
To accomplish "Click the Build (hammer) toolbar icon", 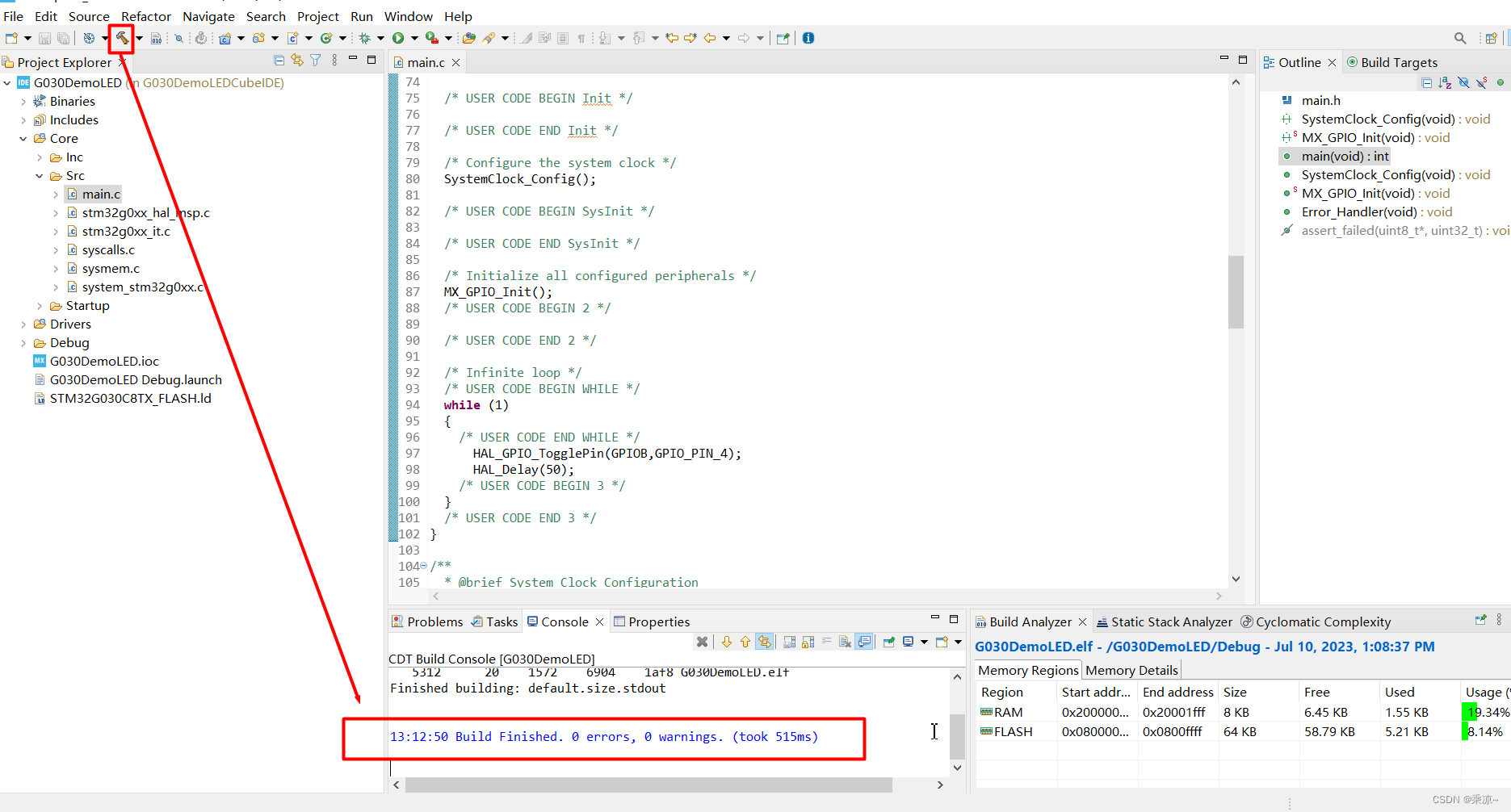I will (x=122, y=38).
